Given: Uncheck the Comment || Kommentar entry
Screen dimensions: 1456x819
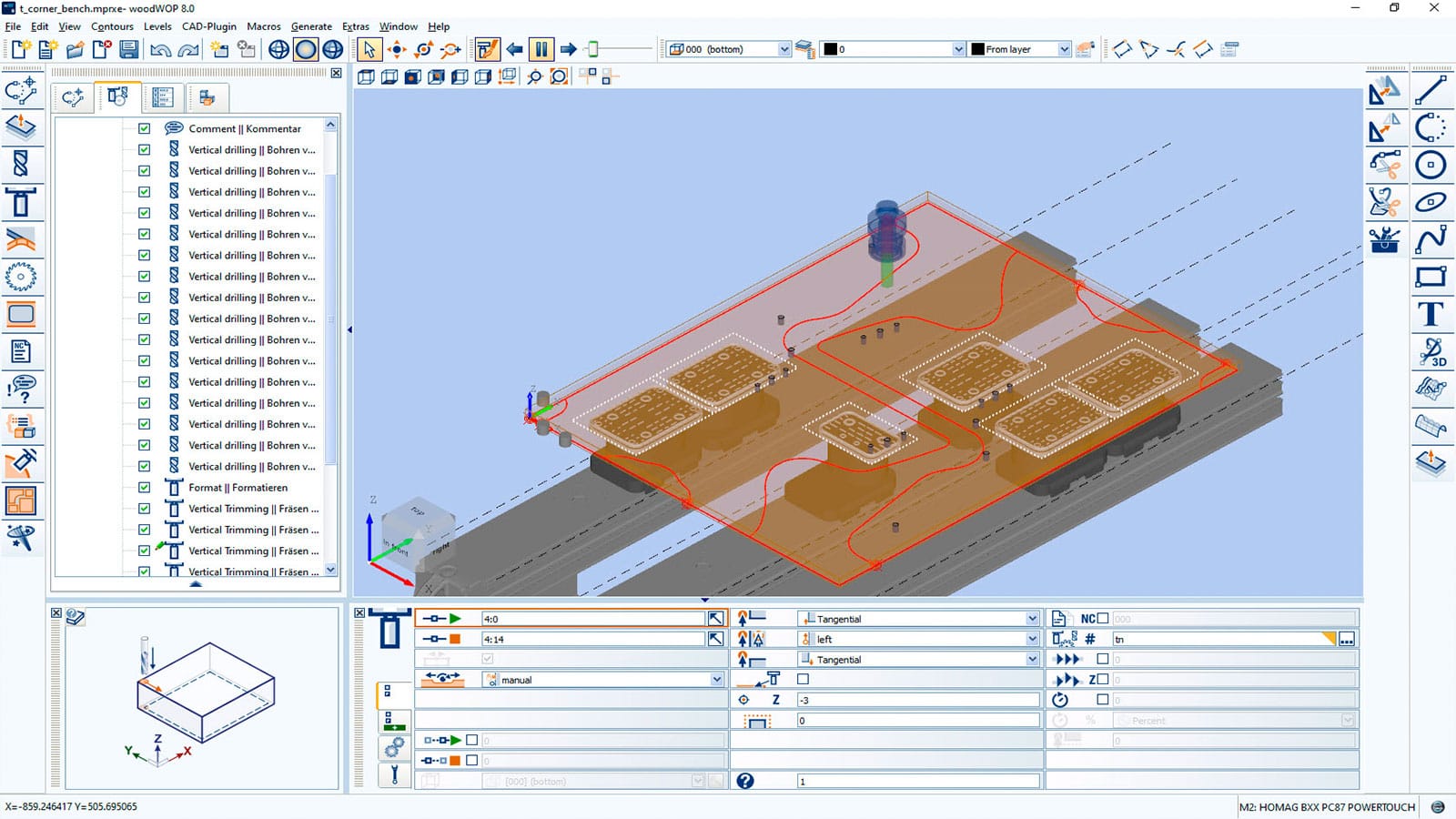Looking at the screenshot, I should coord(144,128).
